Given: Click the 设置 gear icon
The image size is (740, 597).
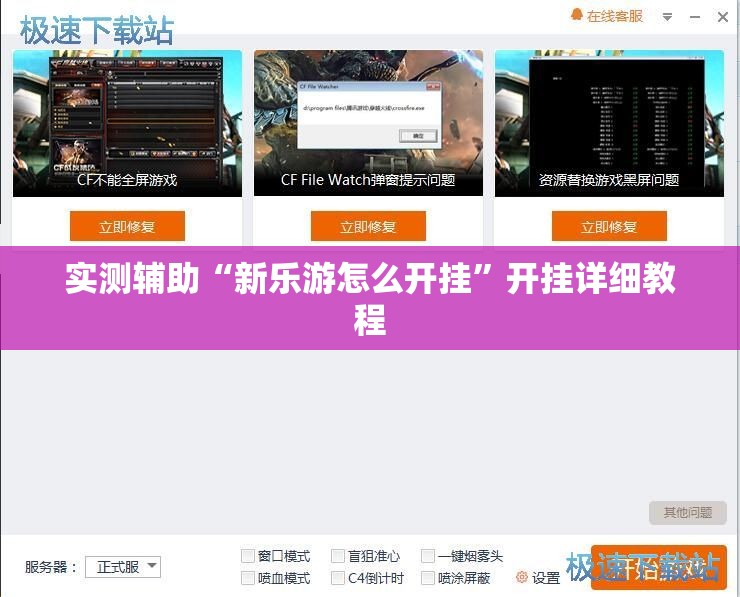Looking at the screenshot, I should coord(521,577).
